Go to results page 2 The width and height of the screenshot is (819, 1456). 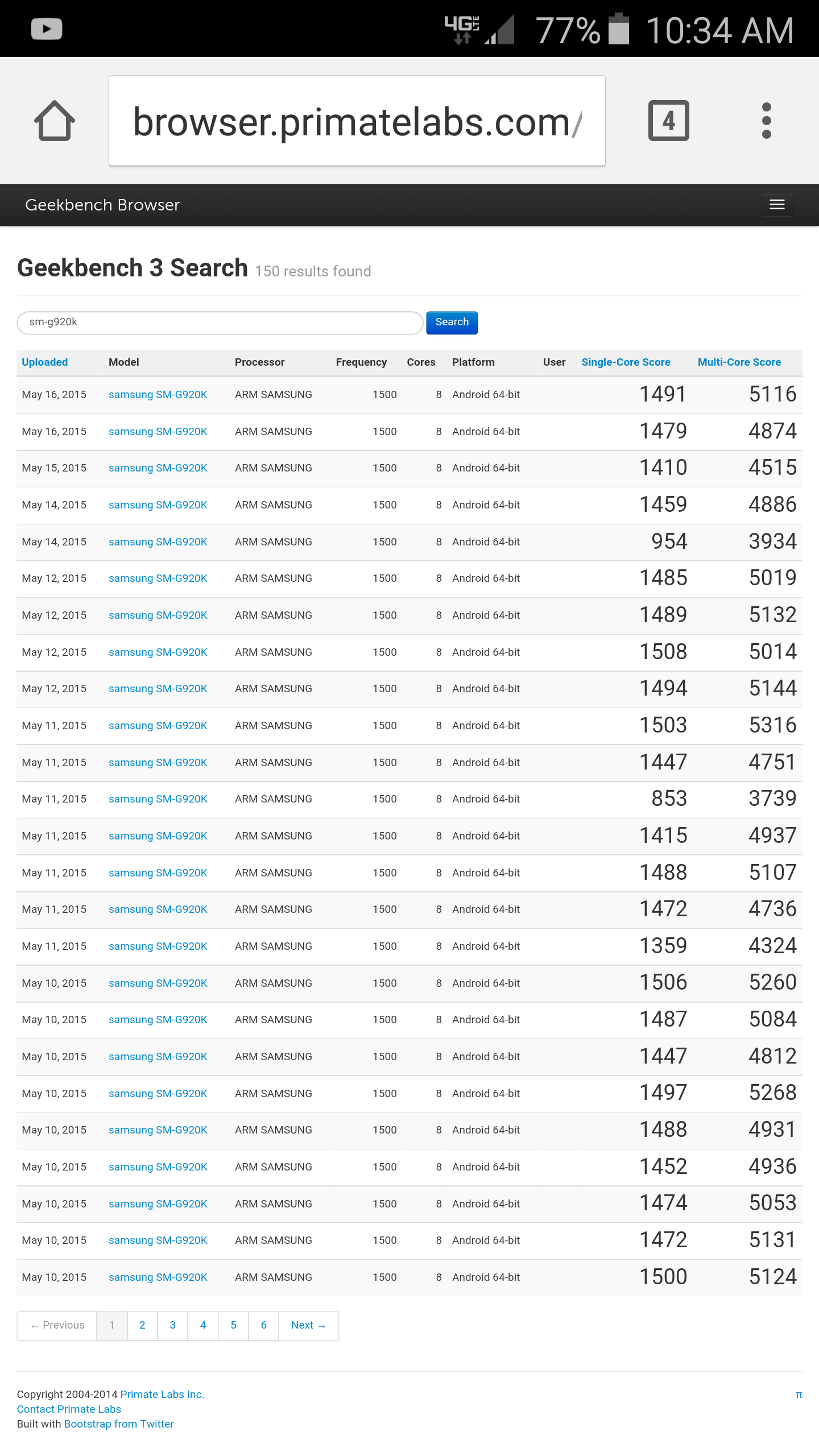pyautogui.click(x=142, y=1325)
